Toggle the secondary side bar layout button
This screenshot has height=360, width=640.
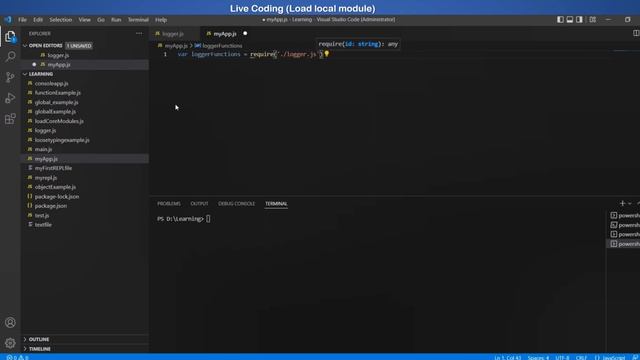pyautogui.click(x=580, y=20)
